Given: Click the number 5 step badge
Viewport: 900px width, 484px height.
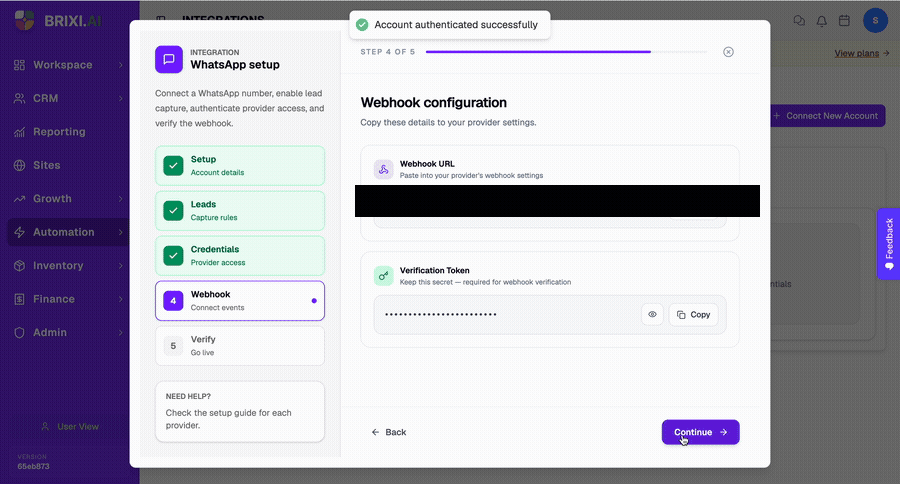Looking at the screenshot, I should [x=173, y=346].
